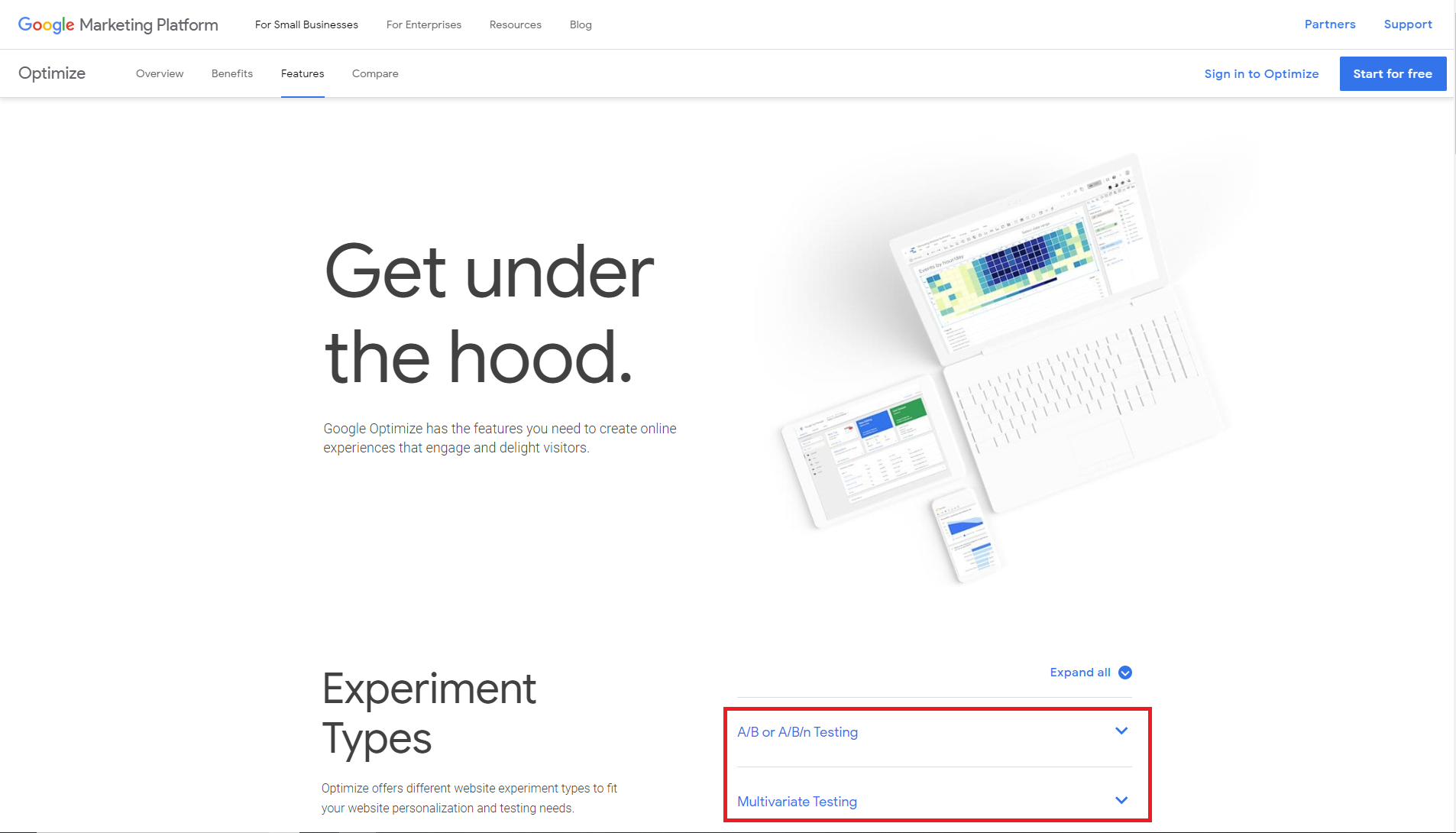Go to the Blog page
This screenshot has width=1456, height=833.
point(581,24)
